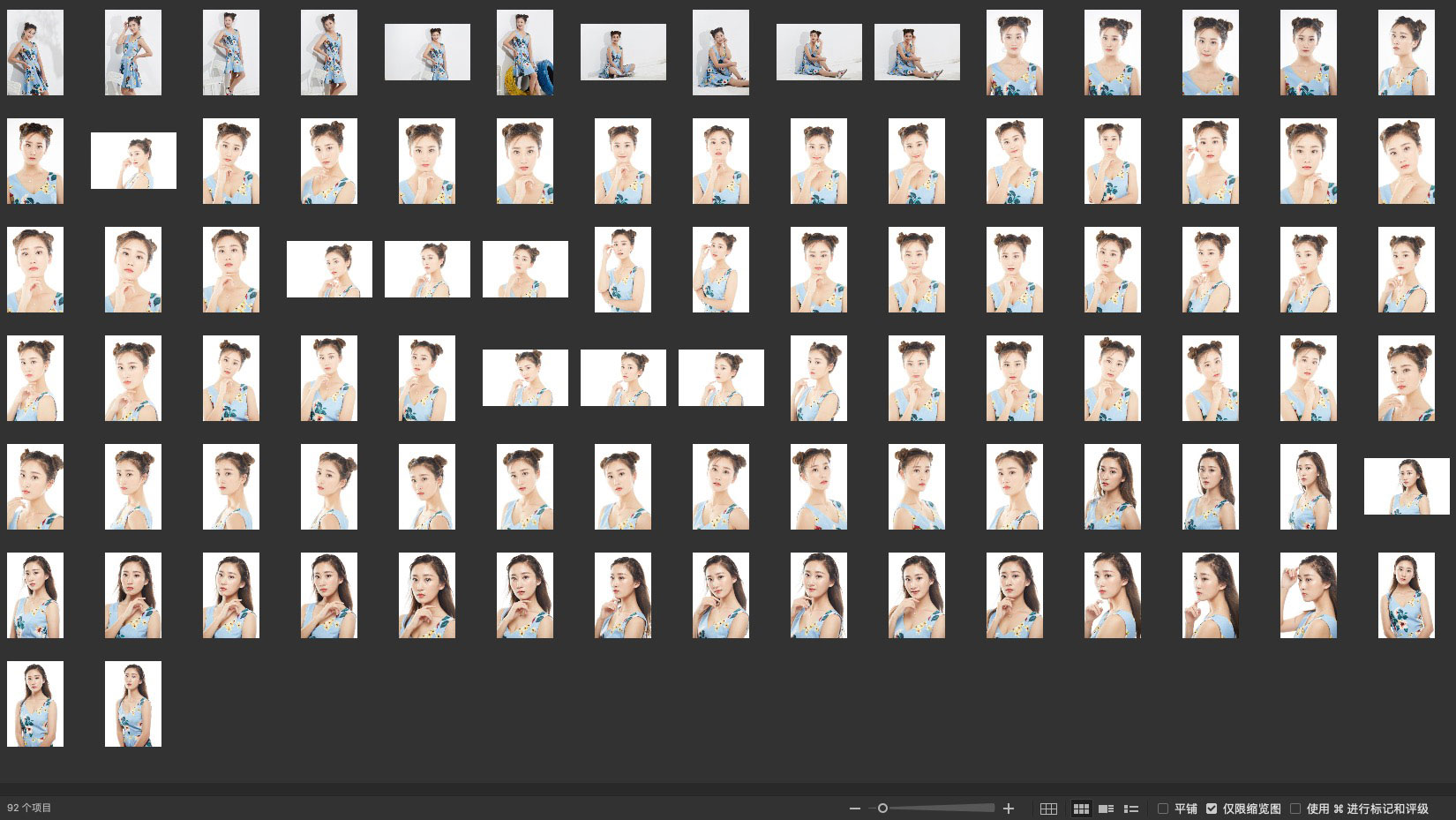Select thumbnail with yellow chair and blue ring
Image resolution: width=1456 pixels, height=820 pixels.
coord(525,53)
